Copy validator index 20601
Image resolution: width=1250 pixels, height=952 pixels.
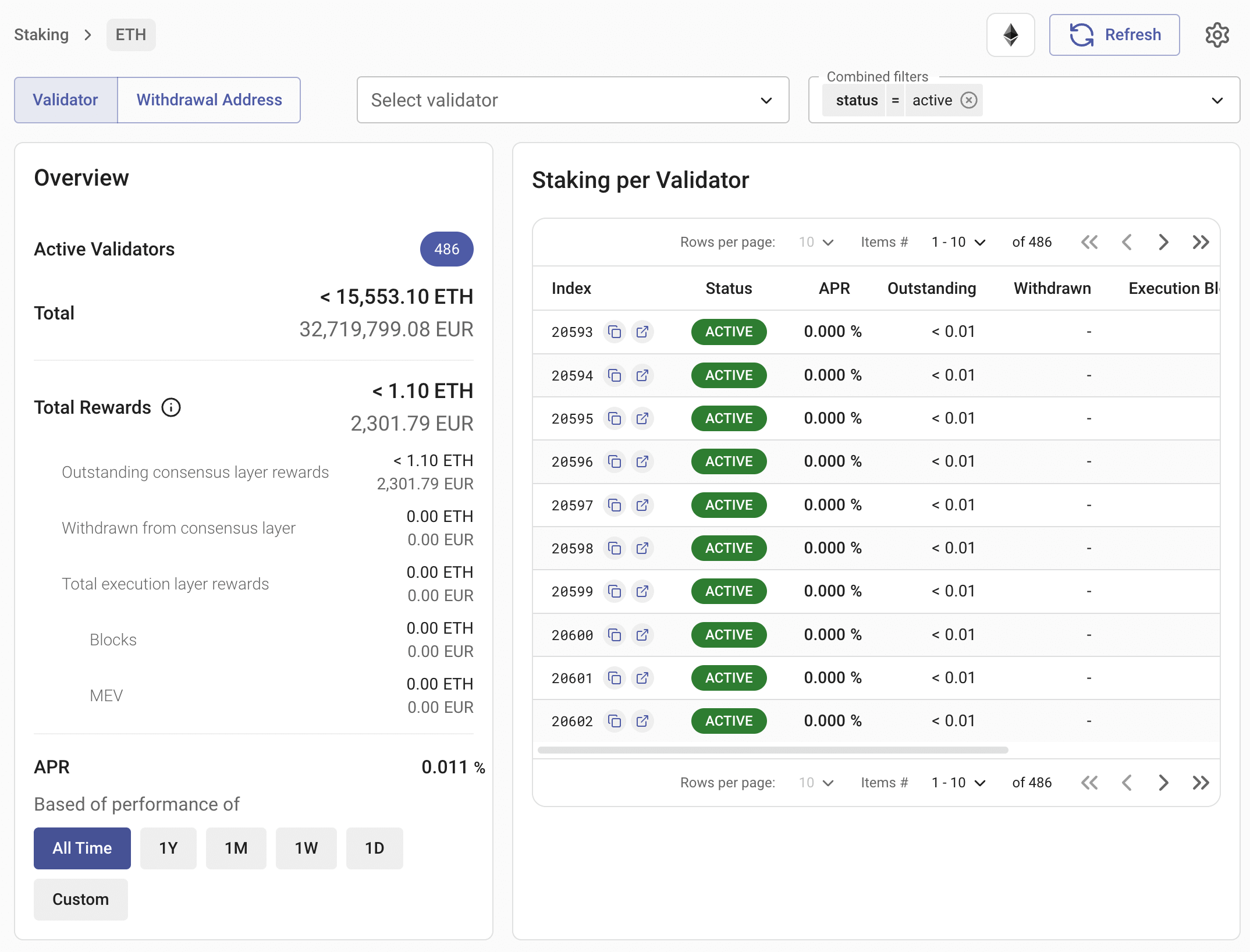pyautogui.click(x=614, y=678)
